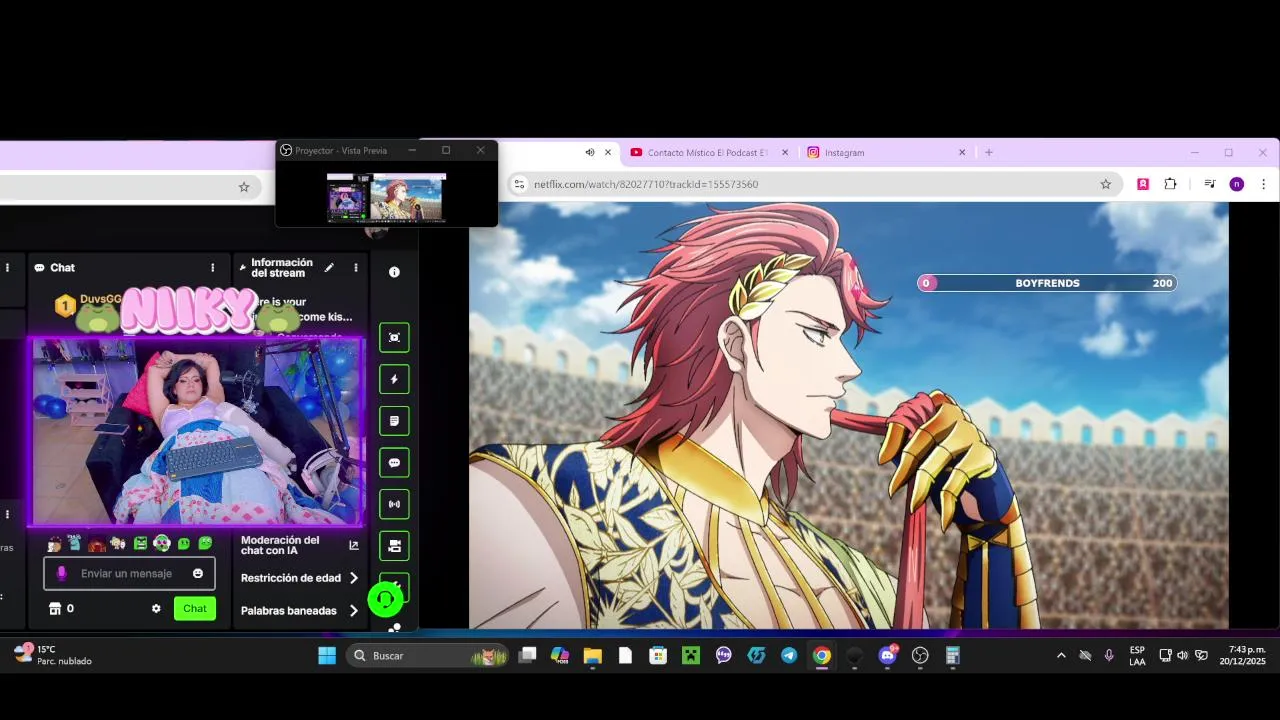This screenshot has width=1280, height=720.
Task: Close the Instagram tab
Action: point(962,153)
